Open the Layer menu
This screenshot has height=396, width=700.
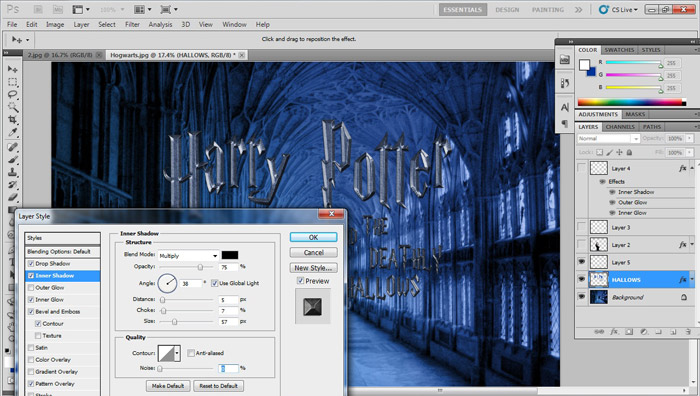[x=81, y=25]
